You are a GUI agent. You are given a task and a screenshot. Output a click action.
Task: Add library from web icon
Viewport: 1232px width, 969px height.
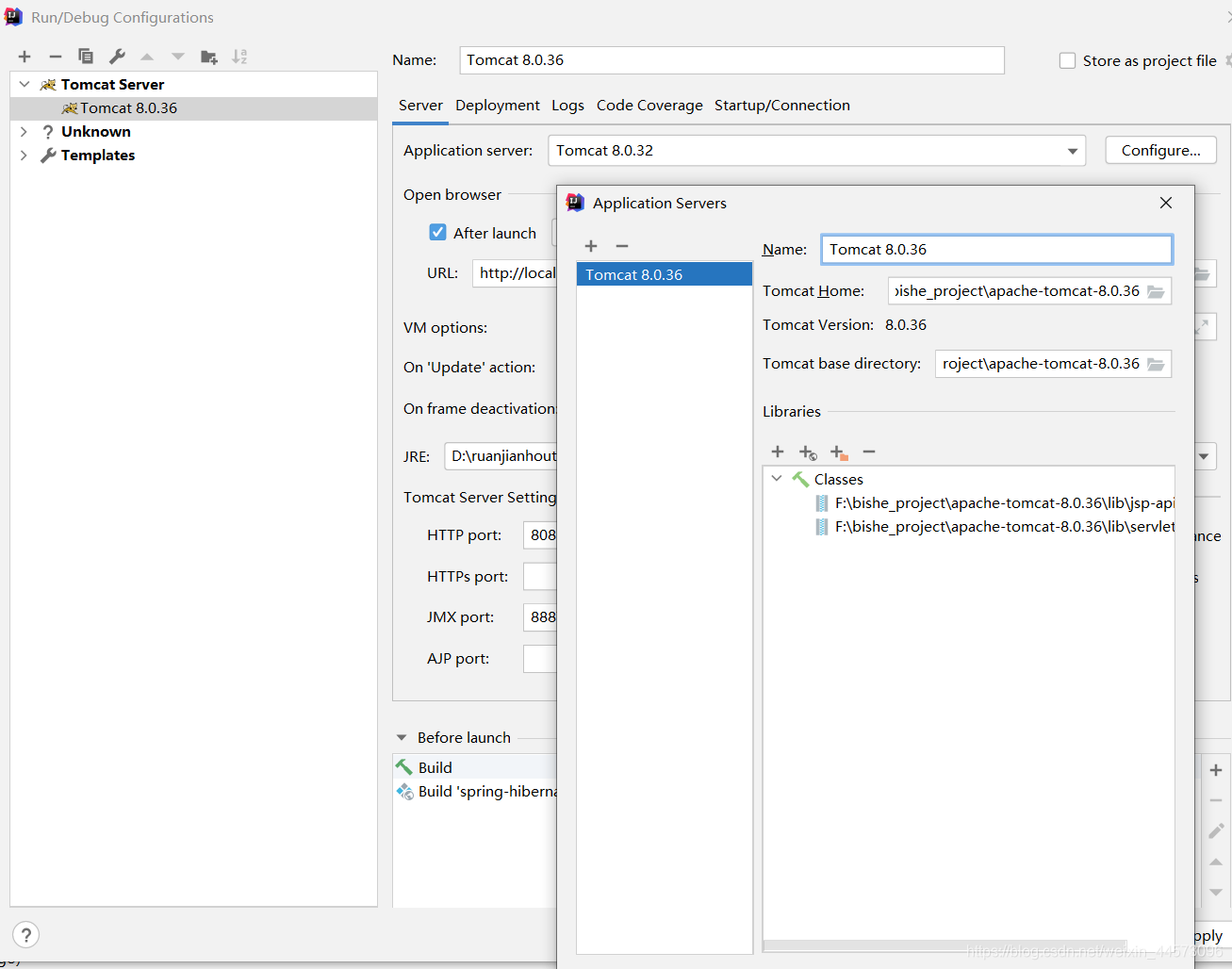808,452
